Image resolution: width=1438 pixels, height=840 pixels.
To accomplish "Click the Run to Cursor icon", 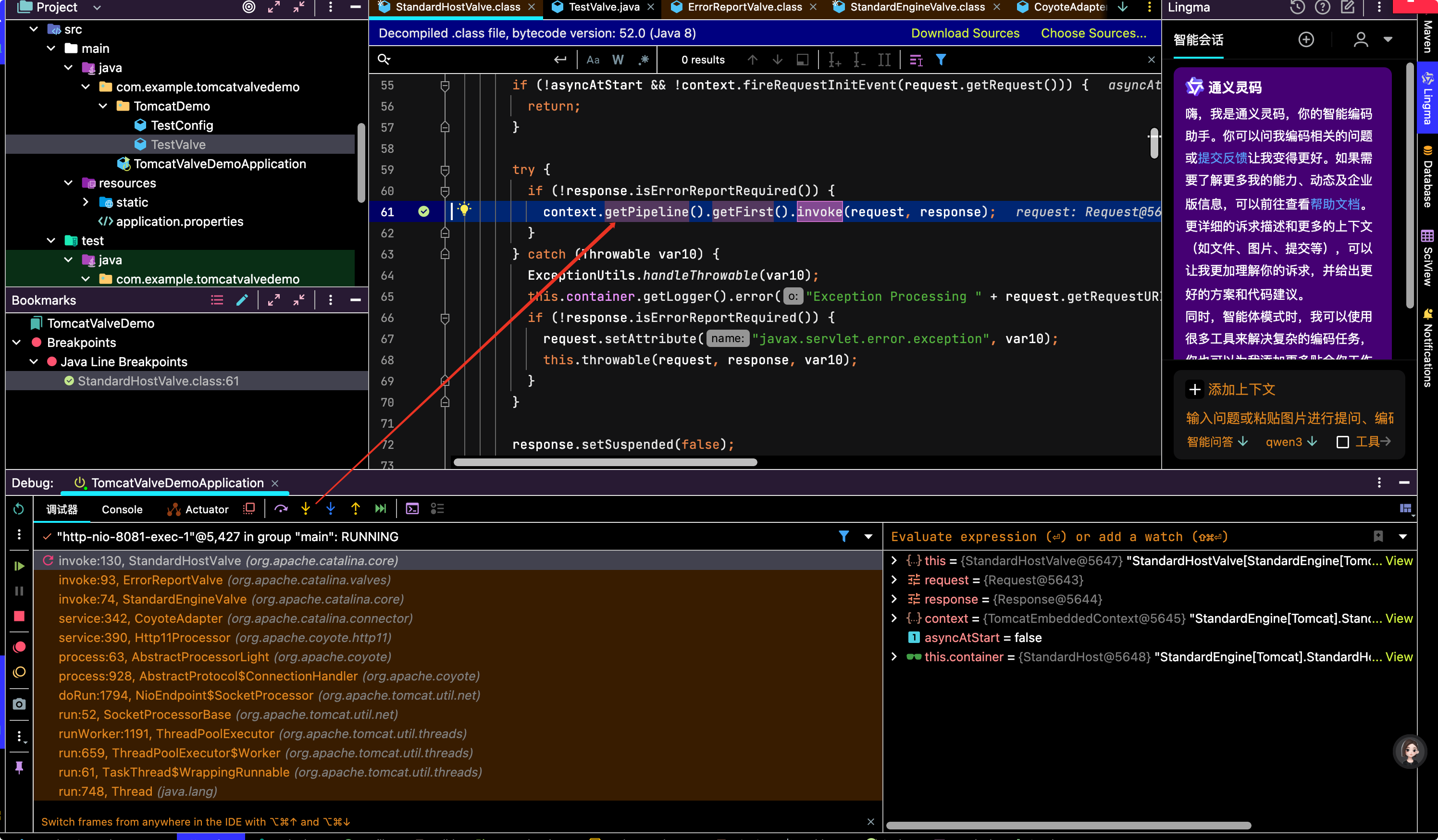I will point(381,509).
